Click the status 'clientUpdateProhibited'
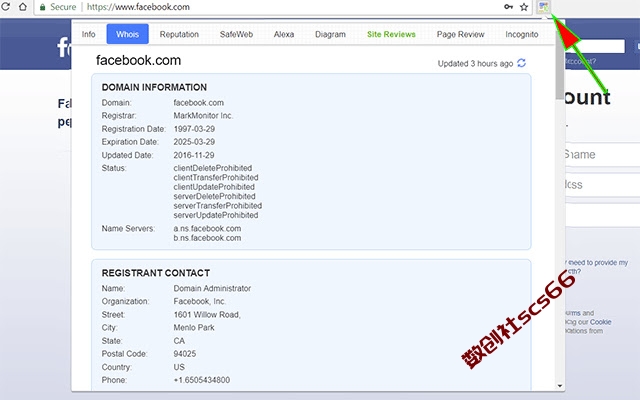The width and height of the screenshot is (640, 400). pos(214,187)
